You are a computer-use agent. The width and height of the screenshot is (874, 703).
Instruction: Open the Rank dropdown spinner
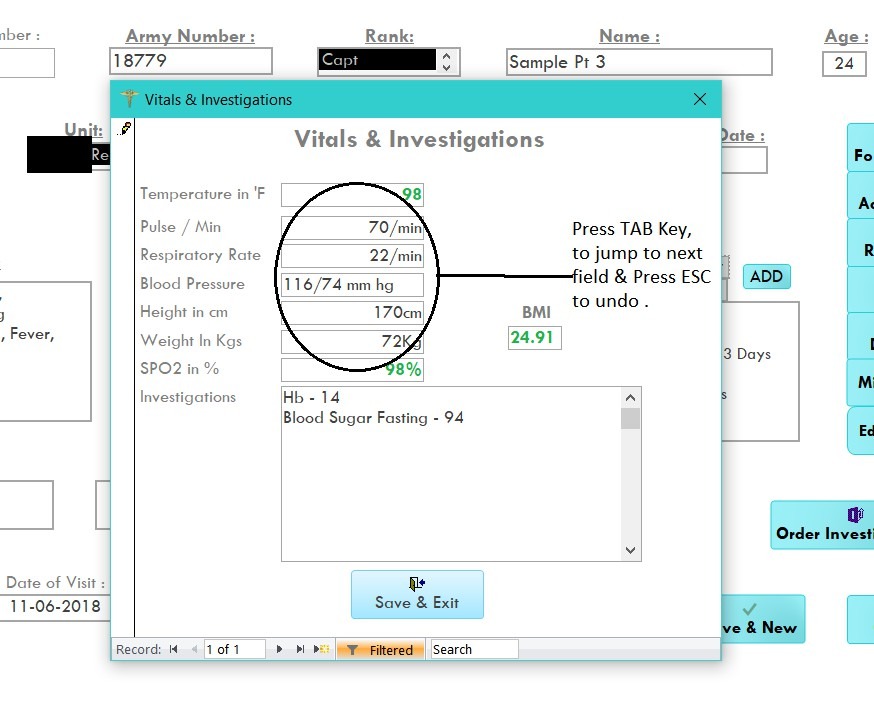coord(446,61)
